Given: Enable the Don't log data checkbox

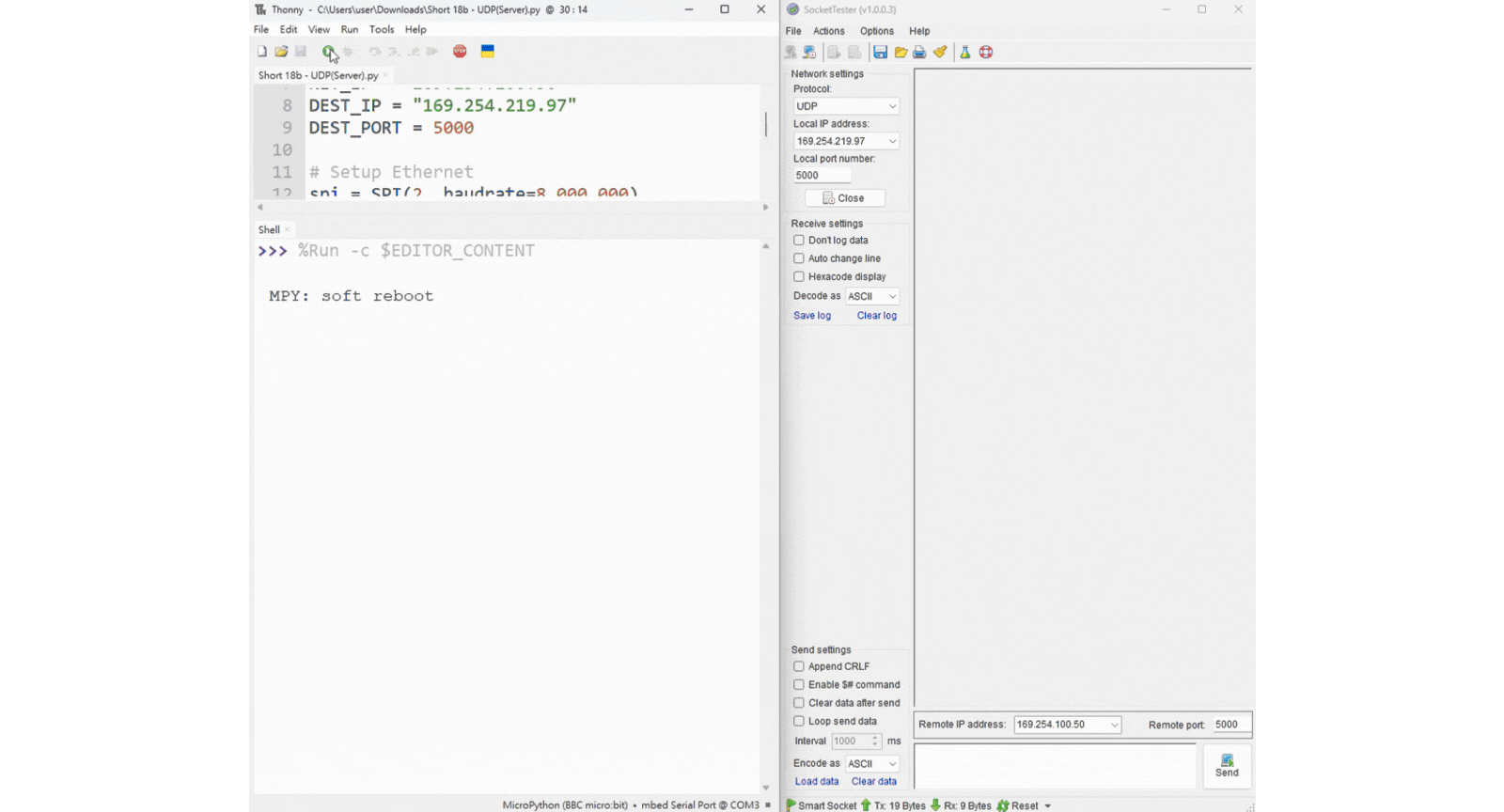Looking at the screenshot, I should [799, 241].
